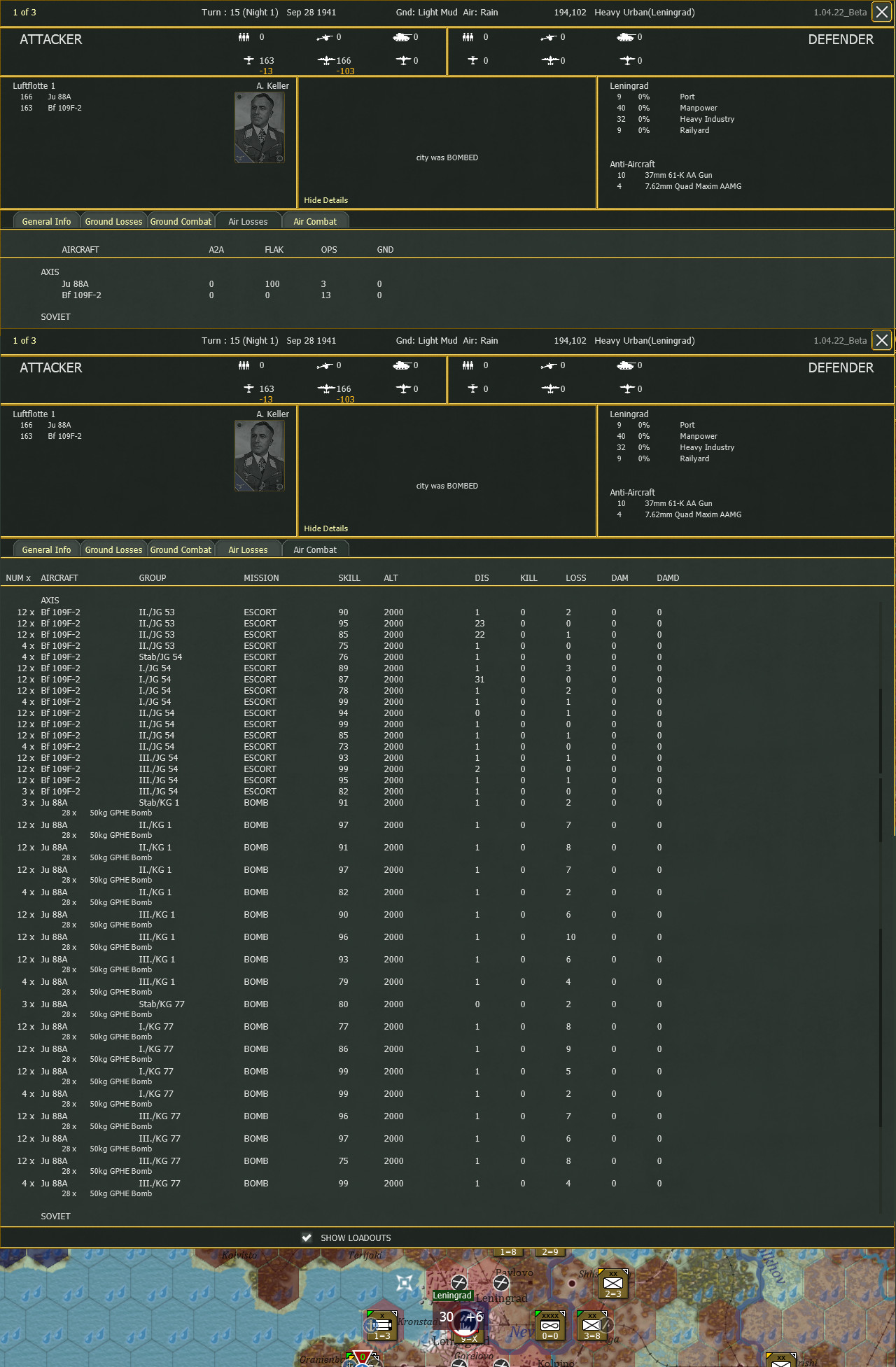Click the attacker fighter icon showing 163, lower report
The width and height of the screenshot is (896, 1367).
pos(248,388)
